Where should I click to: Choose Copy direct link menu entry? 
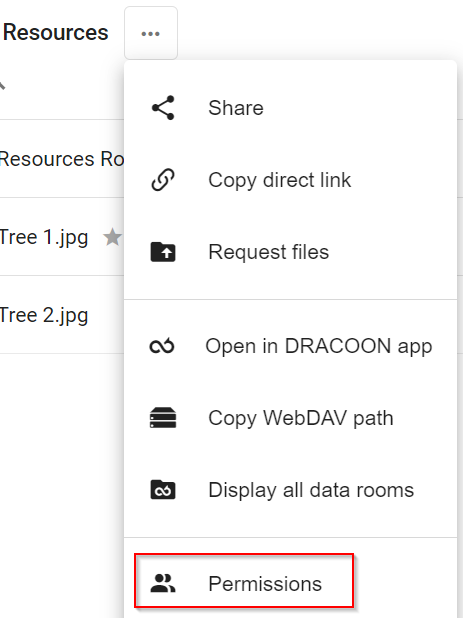[290, 180]
